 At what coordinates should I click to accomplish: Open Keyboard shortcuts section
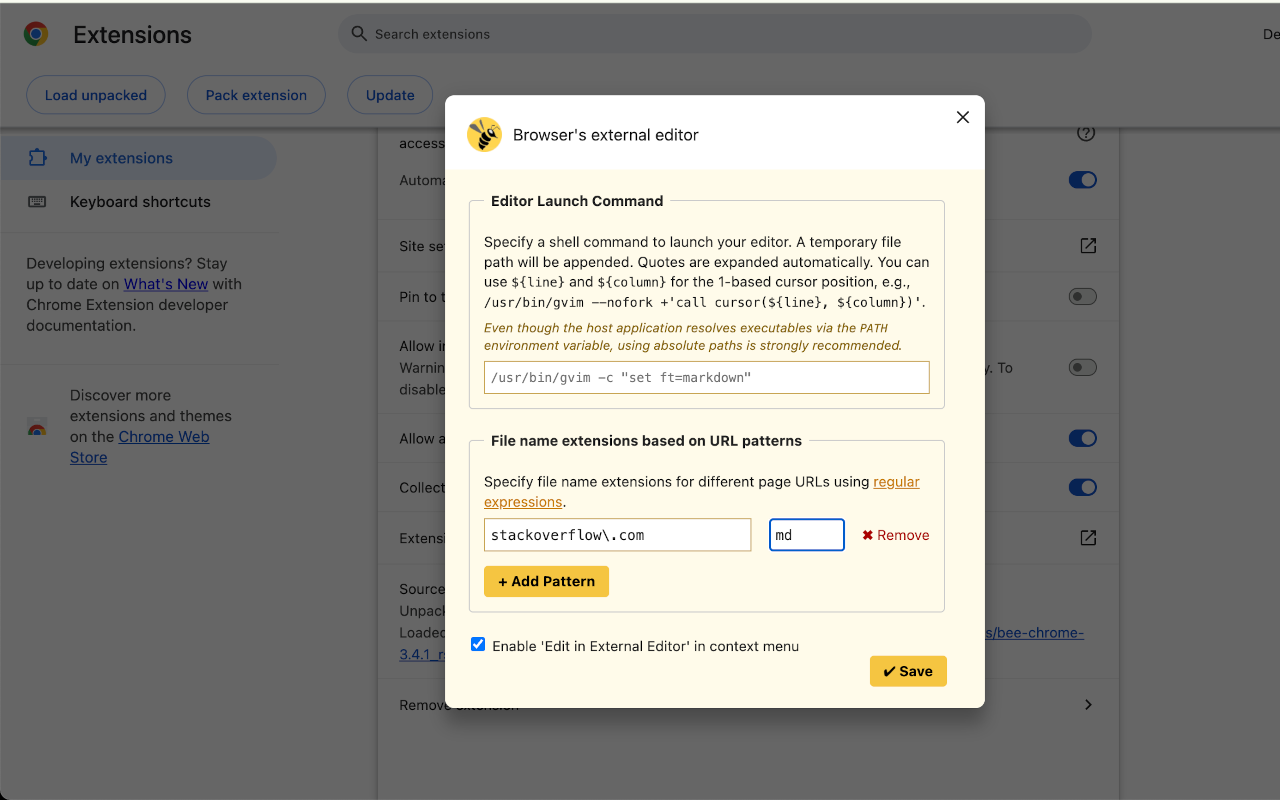pyautogui.click(x=138, y=201)
